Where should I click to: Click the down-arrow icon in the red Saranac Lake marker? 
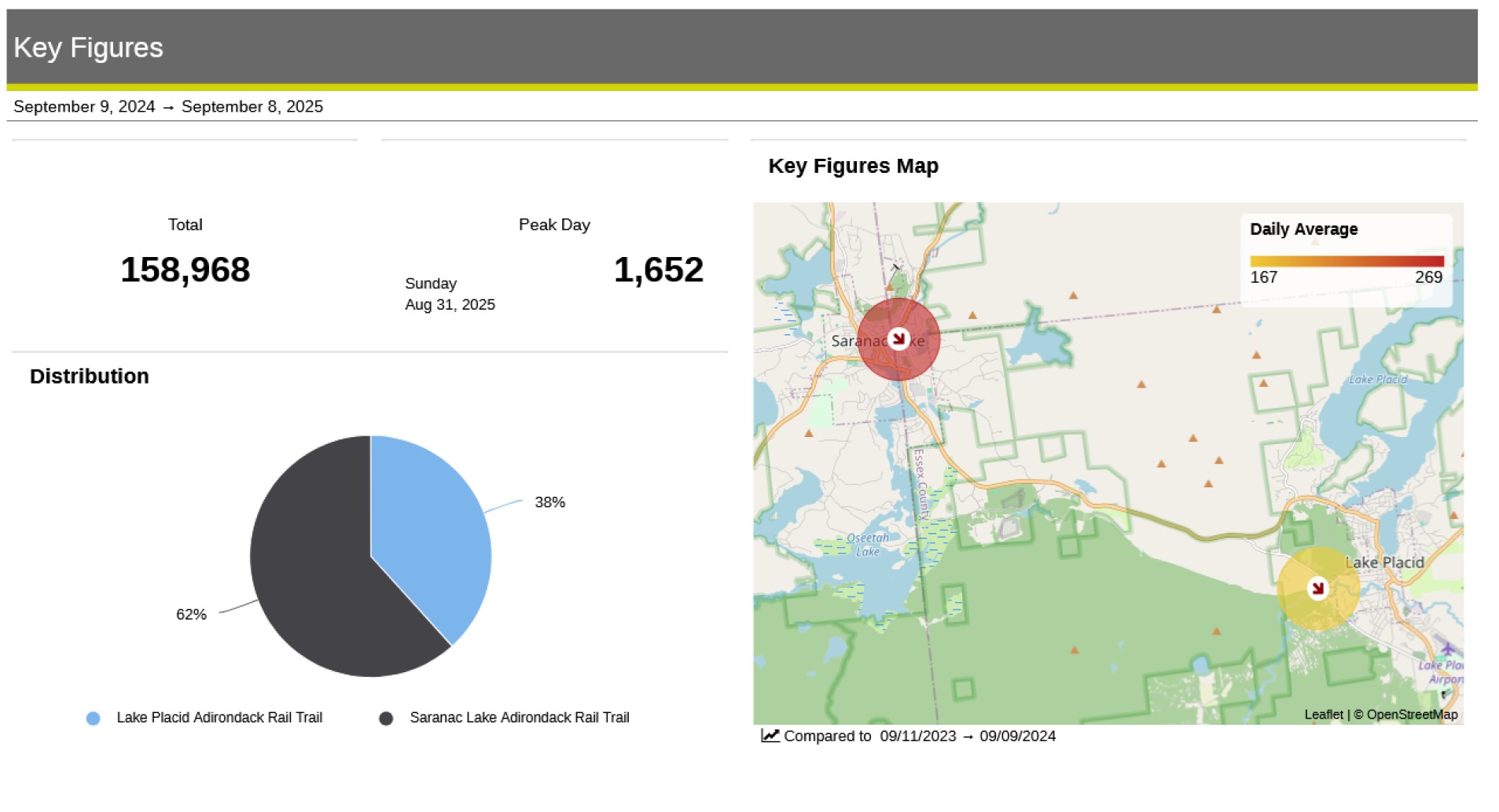pyautogui.click(x=898, y=339)
